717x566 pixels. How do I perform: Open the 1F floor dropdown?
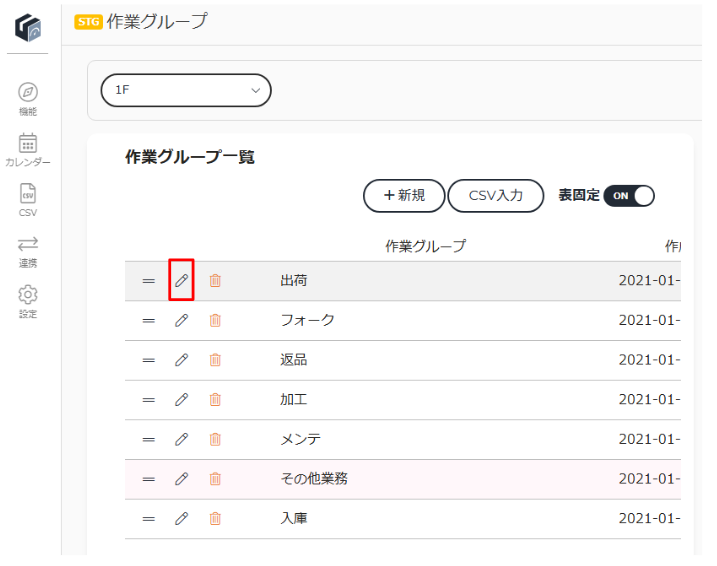pos(186,90)
